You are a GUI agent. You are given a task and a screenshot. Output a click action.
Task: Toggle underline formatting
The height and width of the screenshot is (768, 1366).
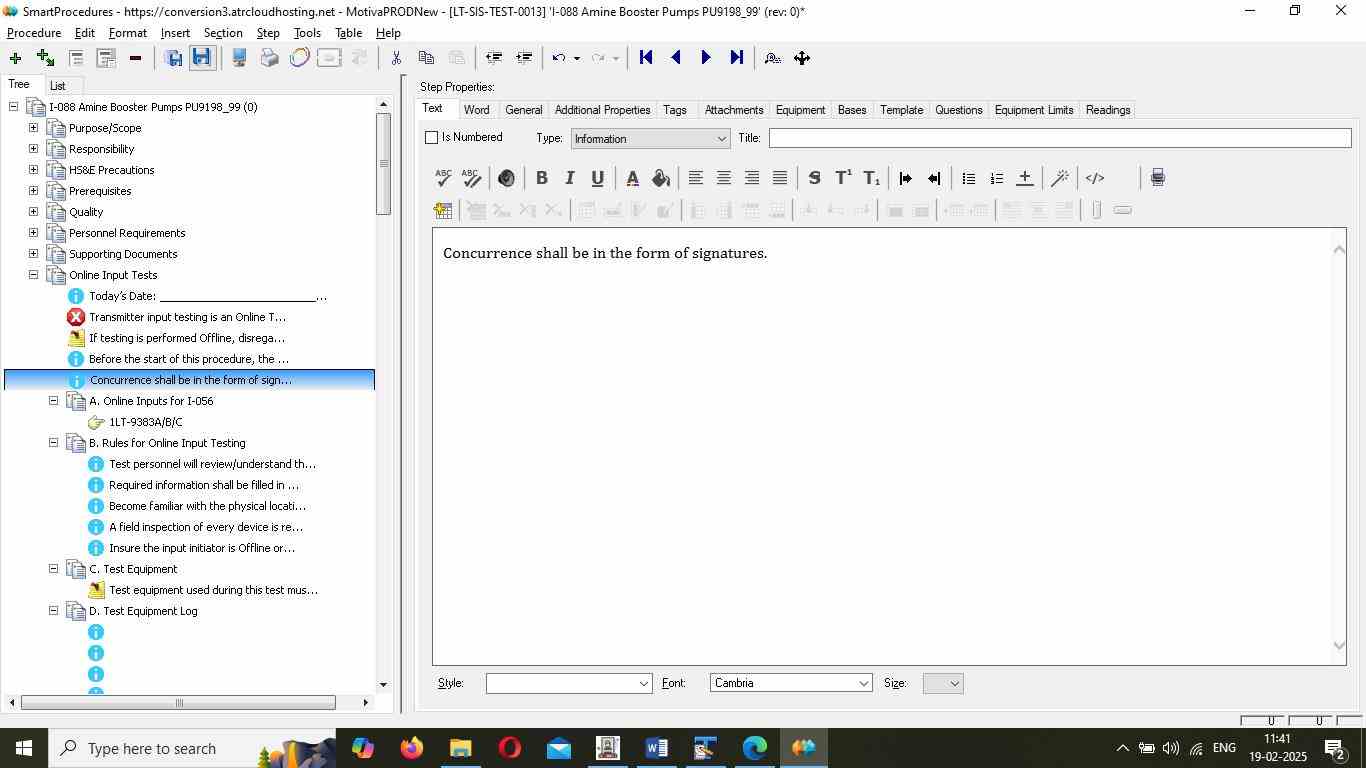pyautogui.click(x=597, y=178)
